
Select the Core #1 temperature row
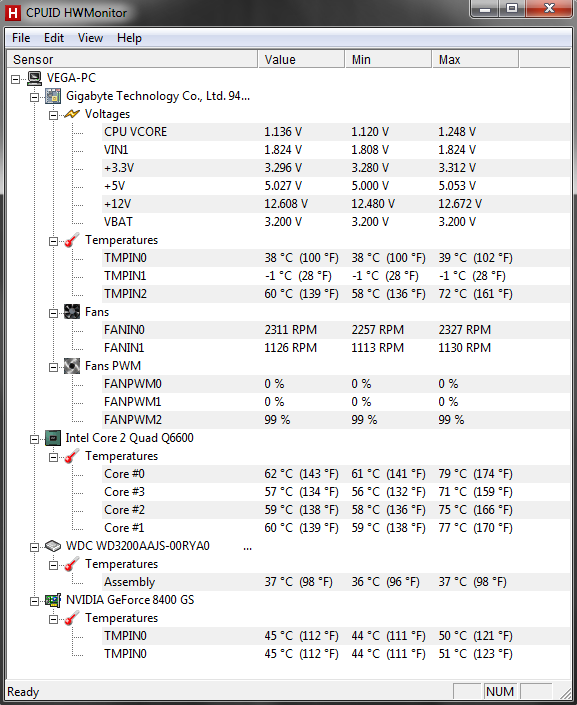coord(336,527)
